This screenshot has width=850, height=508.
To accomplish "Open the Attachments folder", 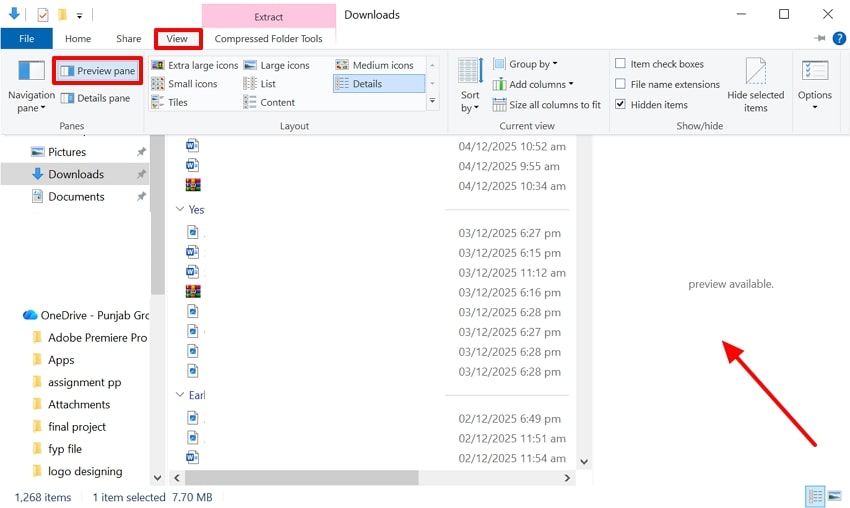I will pyautogui.click(x=71, y=404).
